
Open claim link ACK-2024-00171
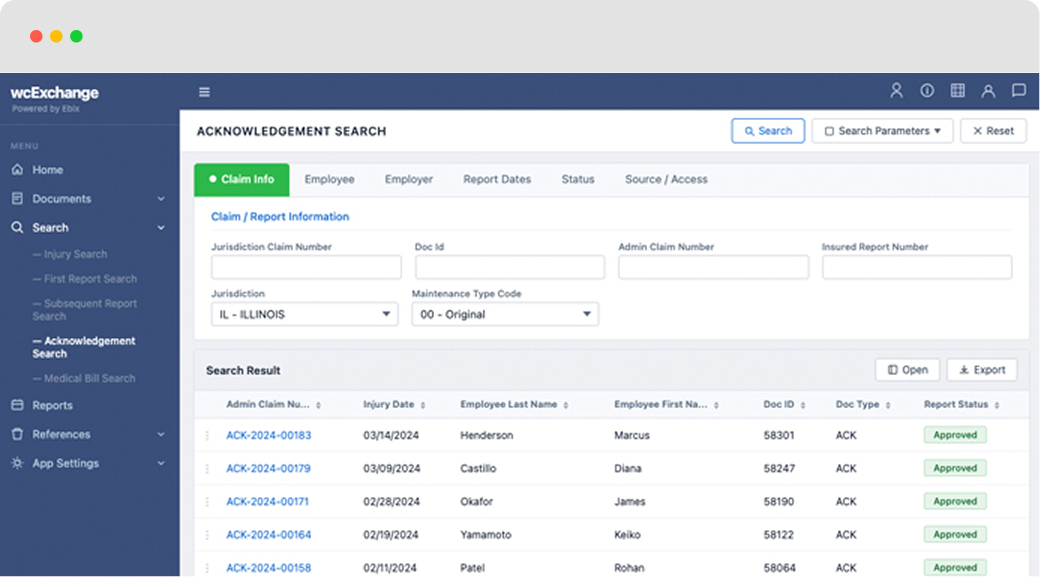point(267,501)
